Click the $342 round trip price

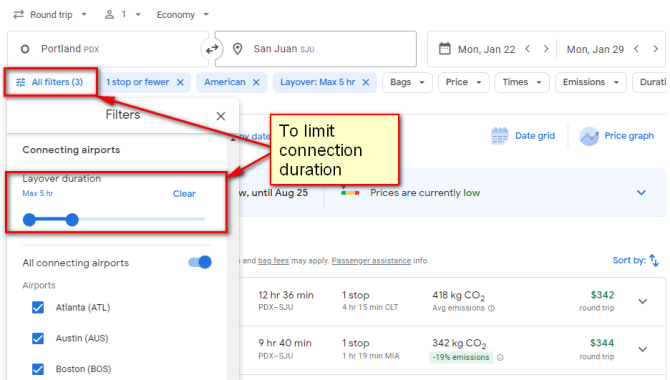point(602,295)
